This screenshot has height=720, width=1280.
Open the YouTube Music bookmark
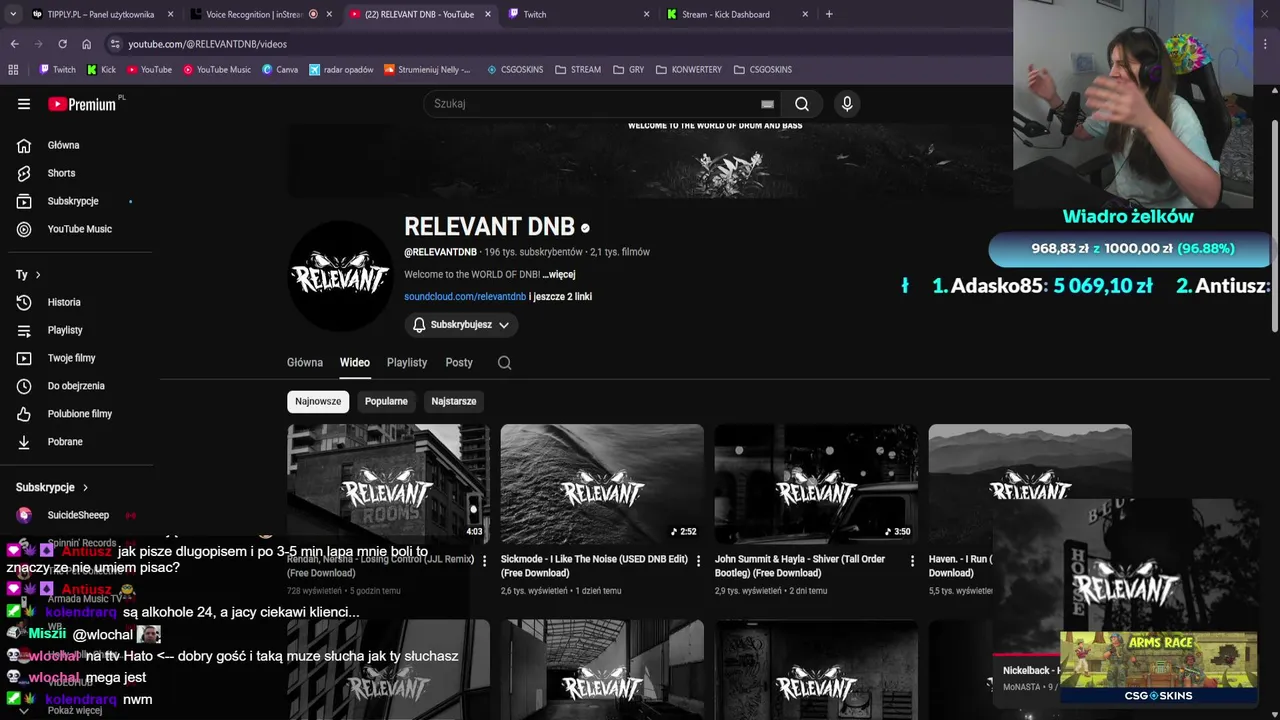(x=216, y=70)
